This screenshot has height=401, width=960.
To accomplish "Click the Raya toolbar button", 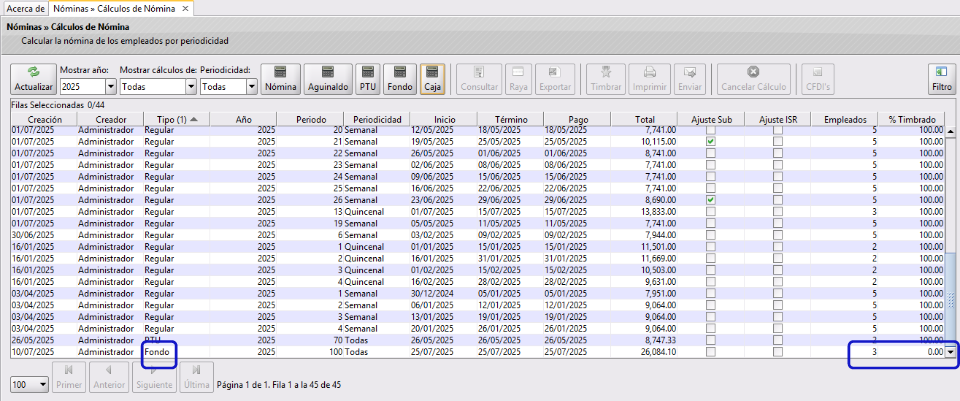I will point(518,79).
